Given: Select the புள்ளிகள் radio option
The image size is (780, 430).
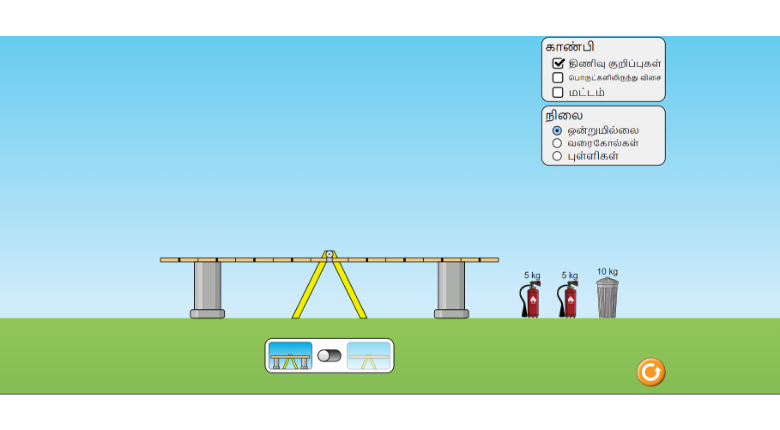Looking at the screenshot, I should click(x=557, y=156).
